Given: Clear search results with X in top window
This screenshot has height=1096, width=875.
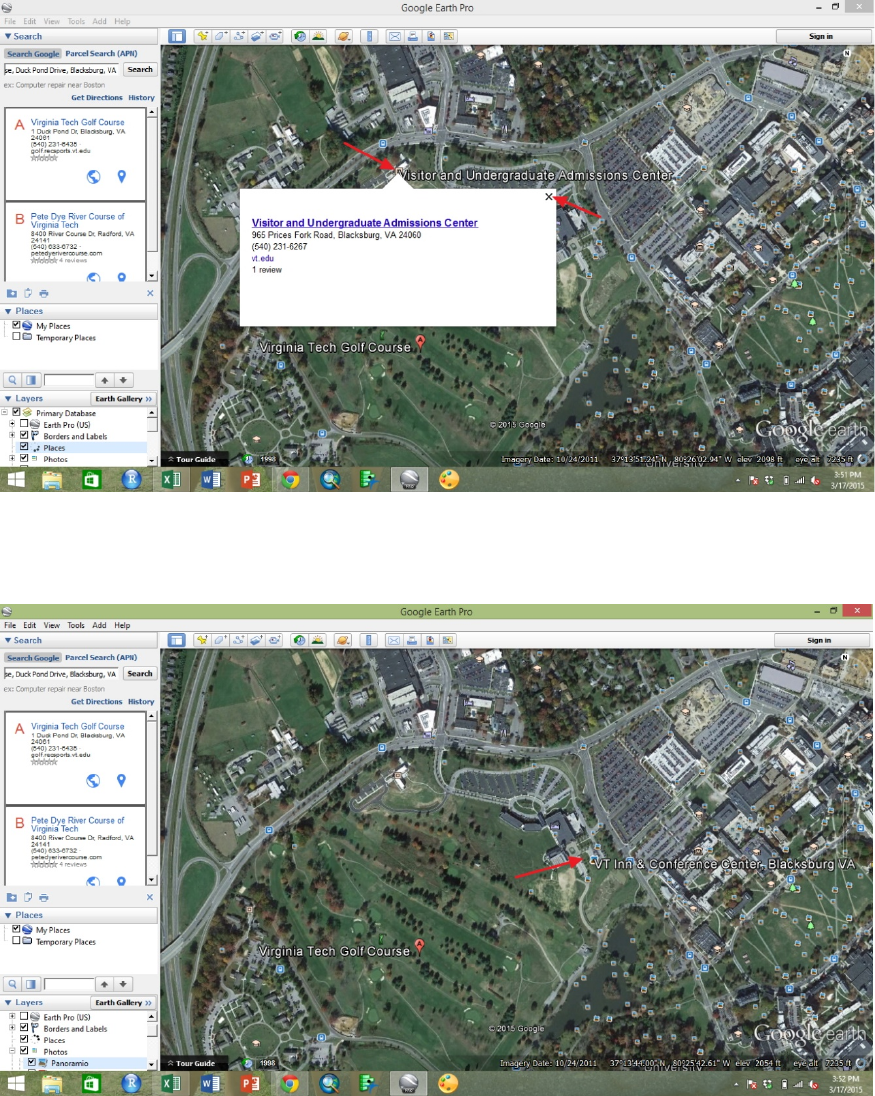Looking at the screenshot, I should (150, 294).
